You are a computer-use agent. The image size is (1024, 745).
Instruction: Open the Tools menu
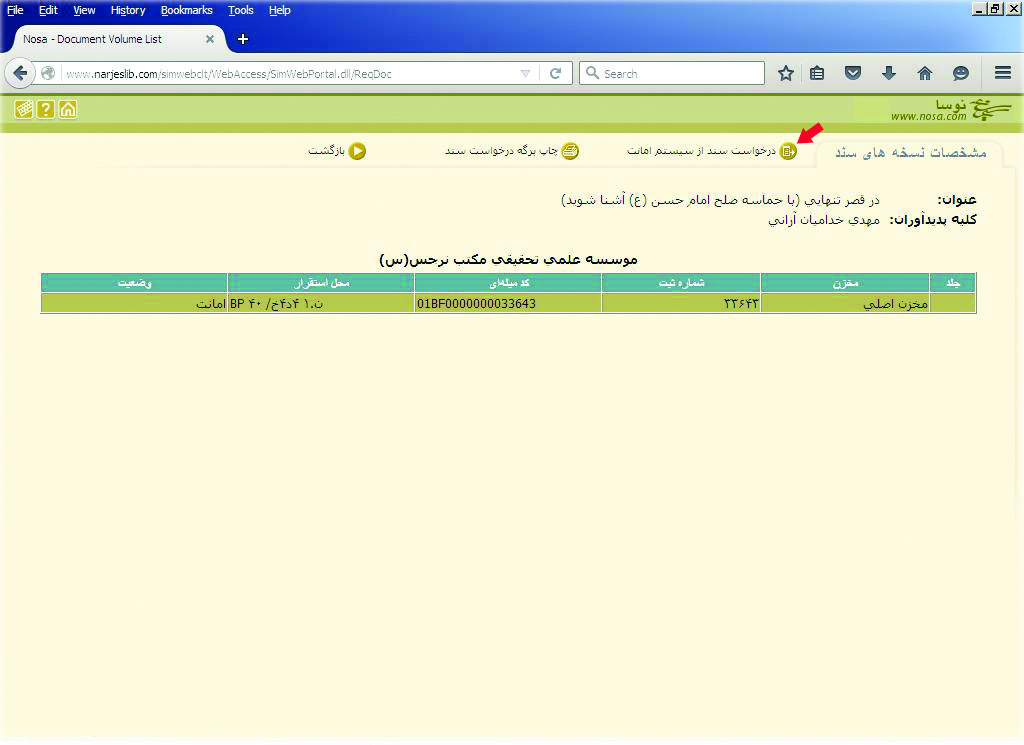point(240,10)
